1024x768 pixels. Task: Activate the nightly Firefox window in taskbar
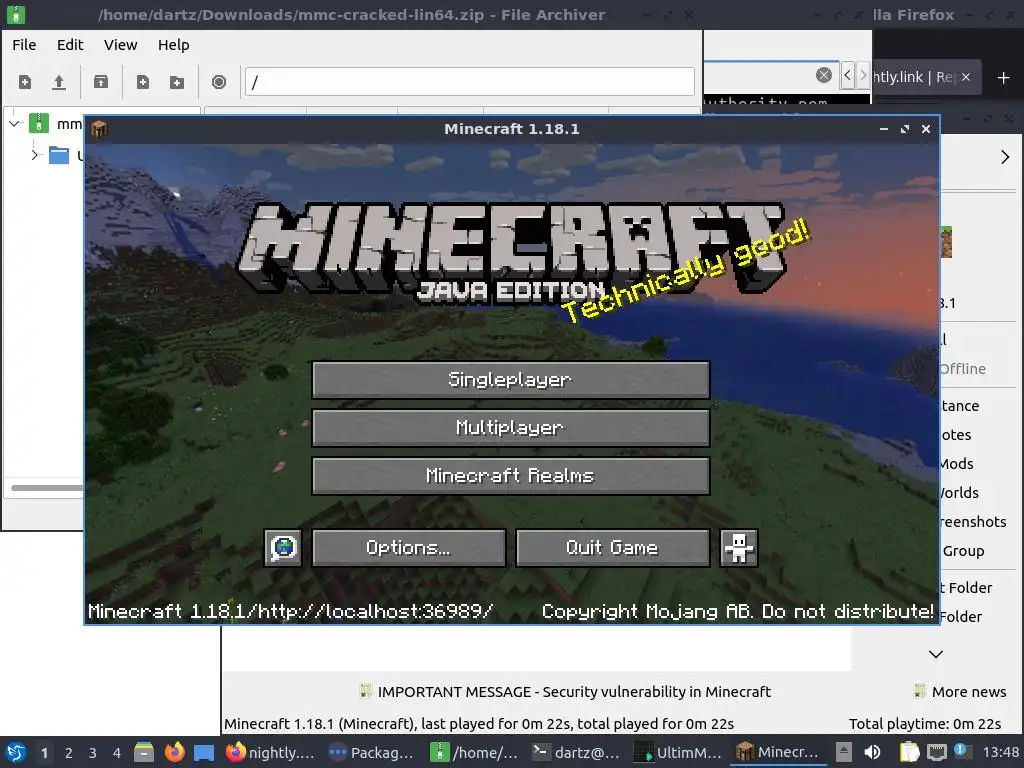[x=270, y=752]
